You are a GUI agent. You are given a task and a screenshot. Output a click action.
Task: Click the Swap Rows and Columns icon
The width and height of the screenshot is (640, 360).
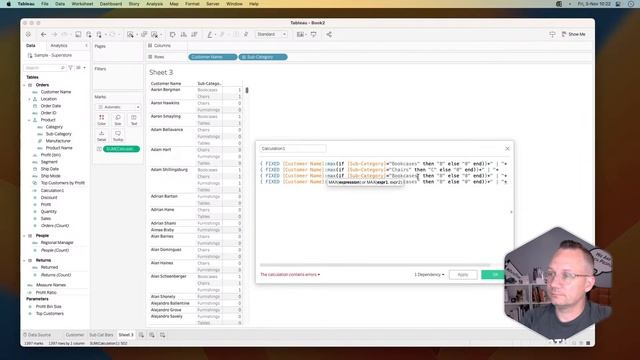pos(173,35)
